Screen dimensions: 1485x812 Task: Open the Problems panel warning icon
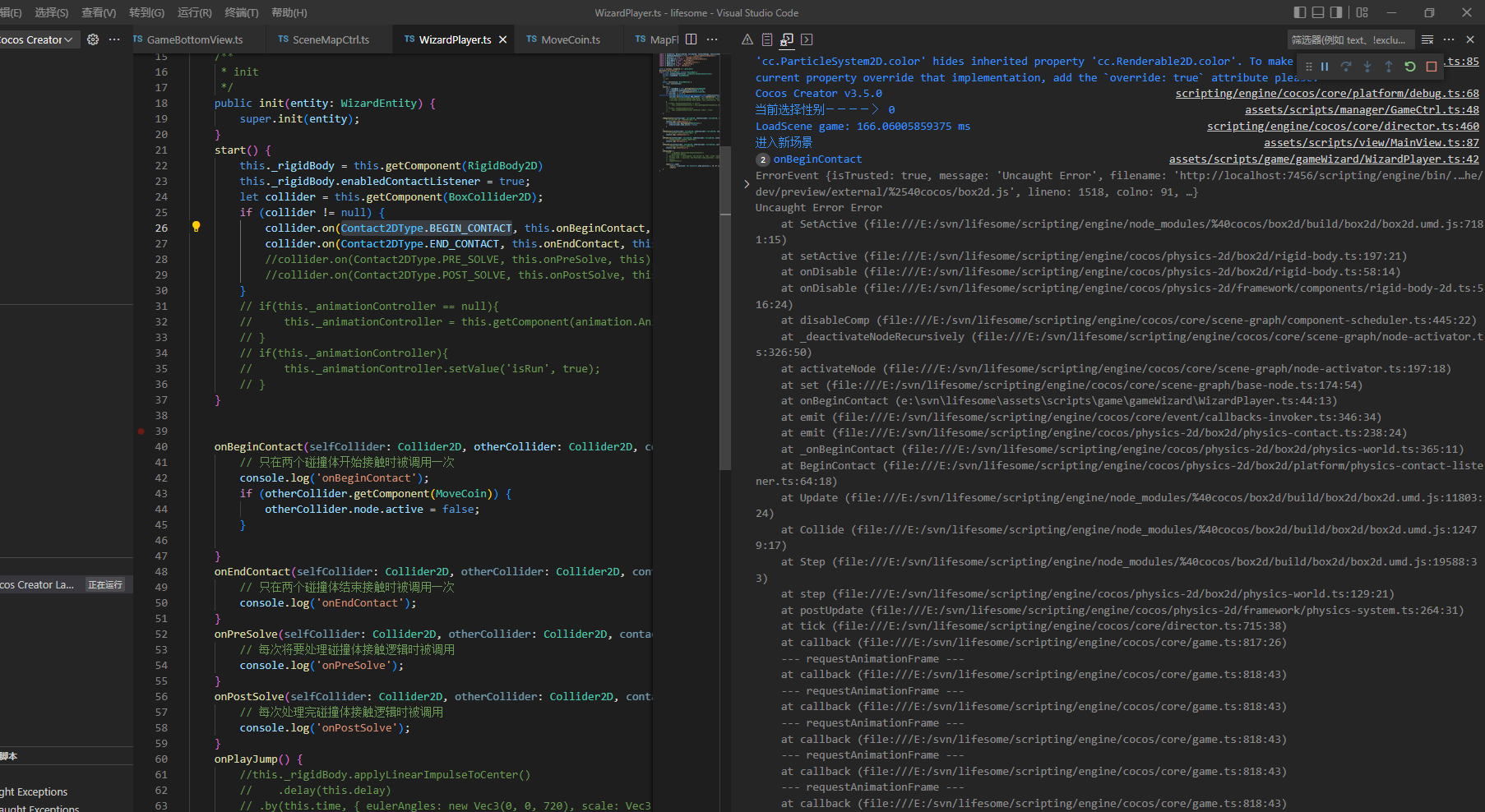tap(747, 39)
